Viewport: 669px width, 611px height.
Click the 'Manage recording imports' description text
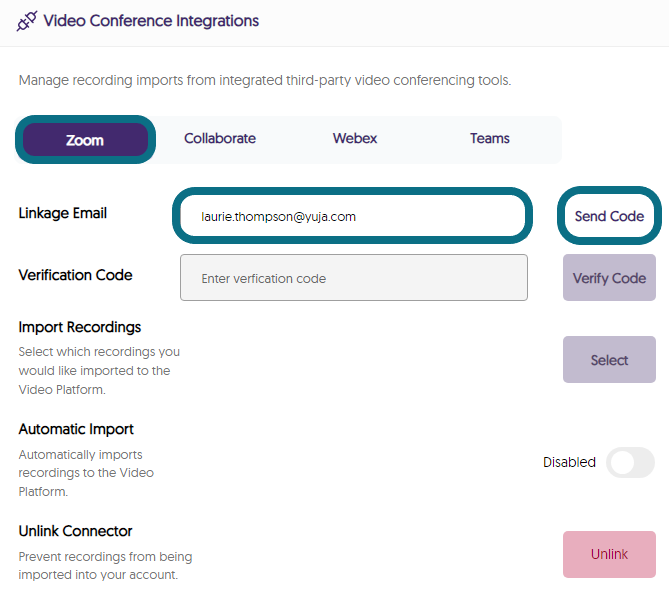click(265, 80)
